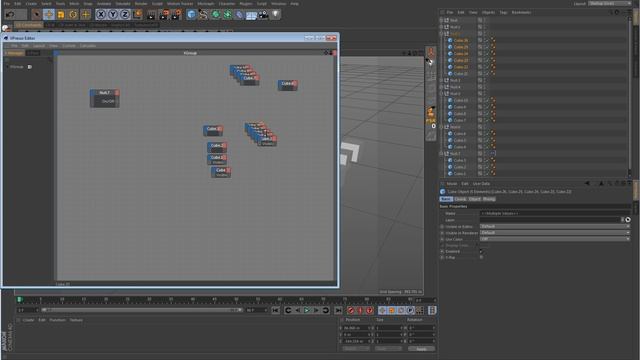Click the coordinate system cube icon
The width and height of the screenshot is (640, 360).
click(138, 15)
